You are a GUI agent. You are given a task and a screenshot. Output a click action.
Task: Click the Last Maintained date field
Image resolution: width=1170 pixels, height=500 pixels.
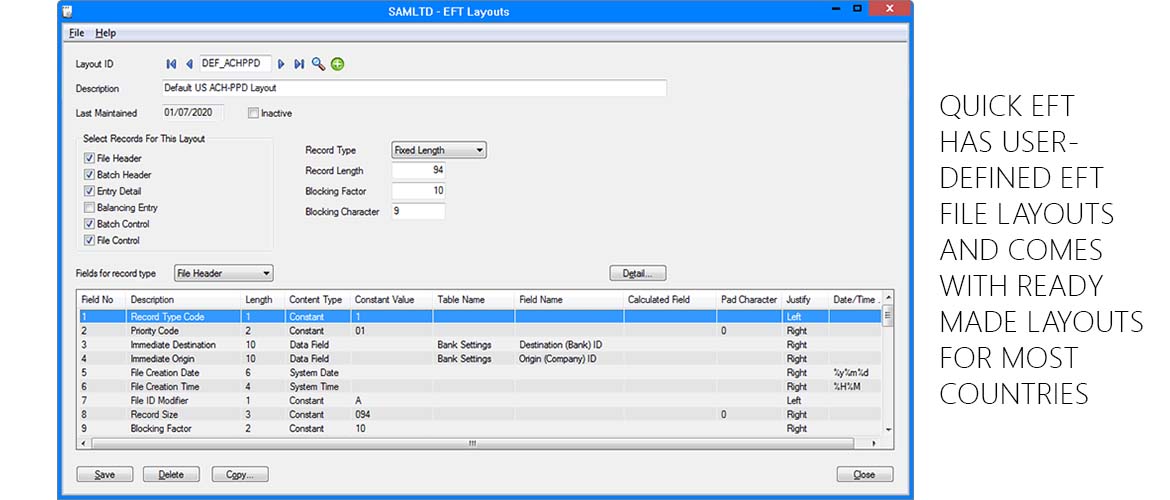[193, 113]
